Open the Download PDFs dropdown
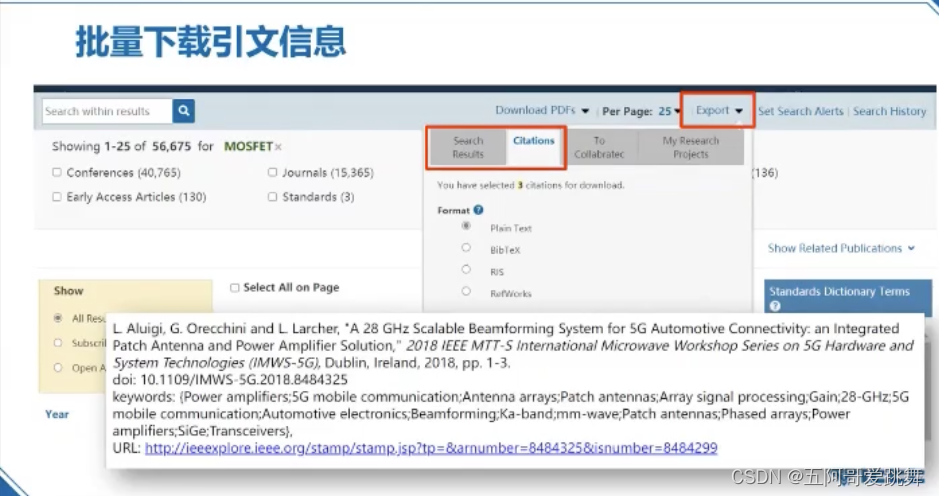The width and height of the screenshot is (939, 496). point(542,110)
